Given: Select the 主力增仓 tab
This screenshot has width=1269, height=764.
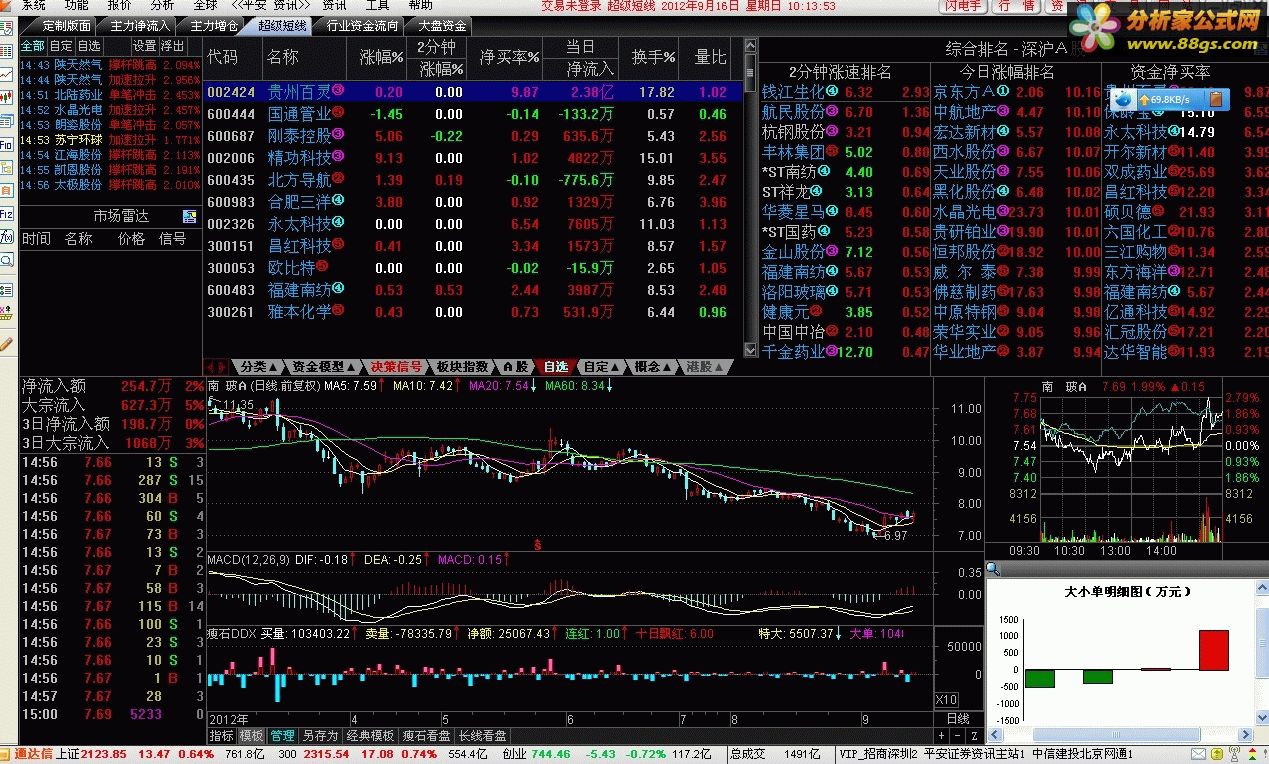Looking at the screenshot, I should 213,25.
